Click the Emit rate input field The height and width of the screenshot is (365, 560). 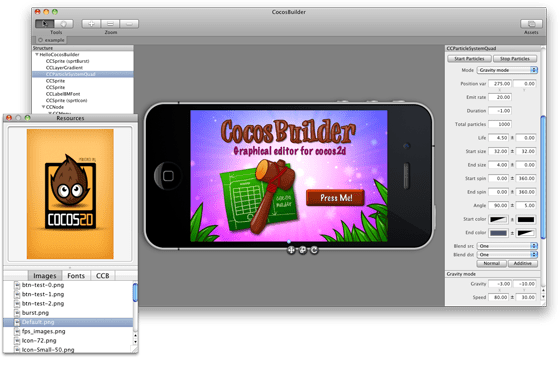pos(500,97)
